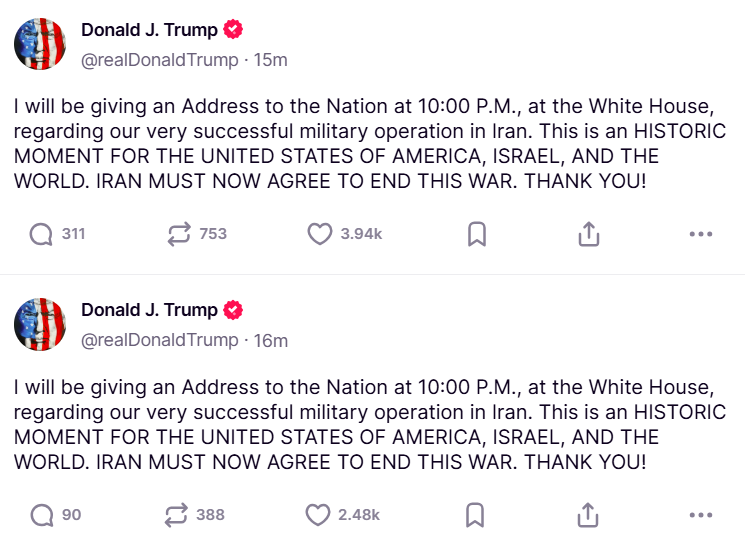Open more options on the 15m post

pyautogui.click(x=701, y=234)
